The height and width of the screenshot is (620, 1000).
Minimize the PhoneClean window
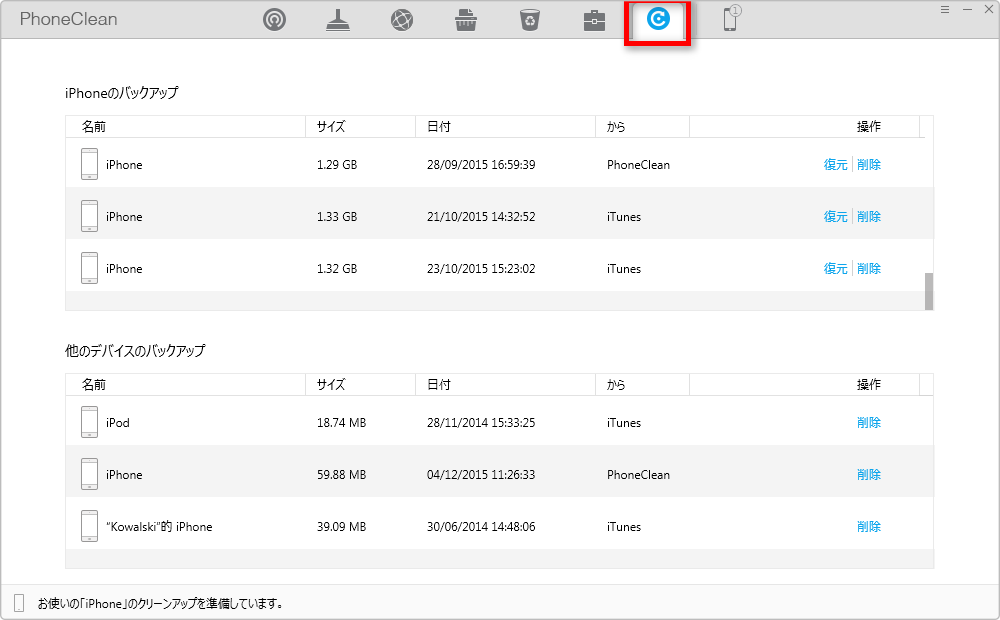967,10
